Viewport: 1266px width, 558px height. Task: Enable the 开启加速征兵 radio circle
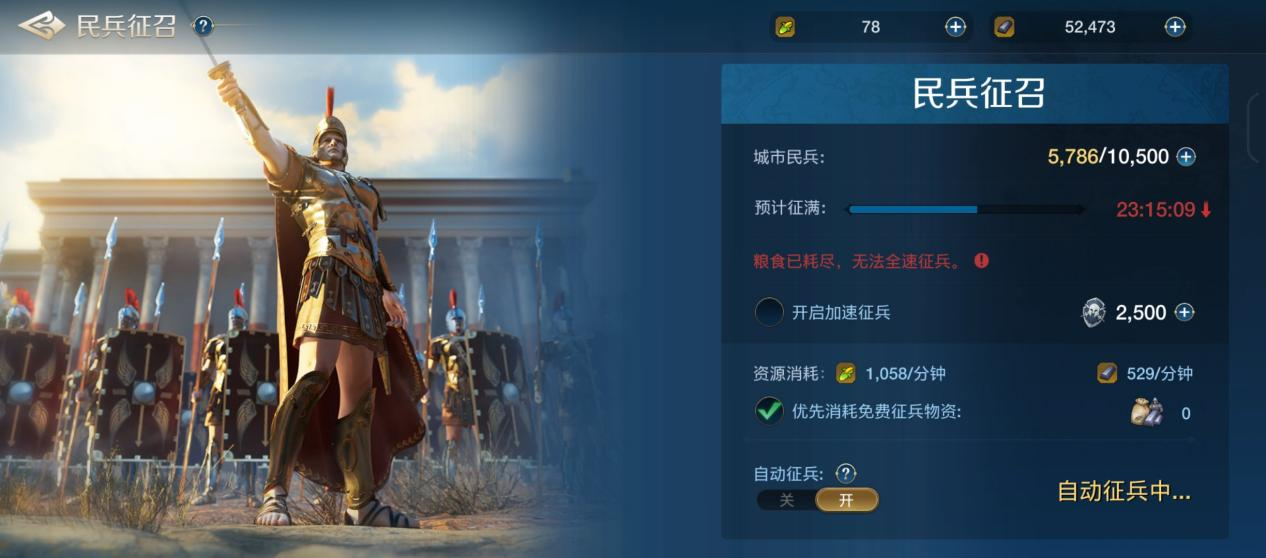coord(769,312)
